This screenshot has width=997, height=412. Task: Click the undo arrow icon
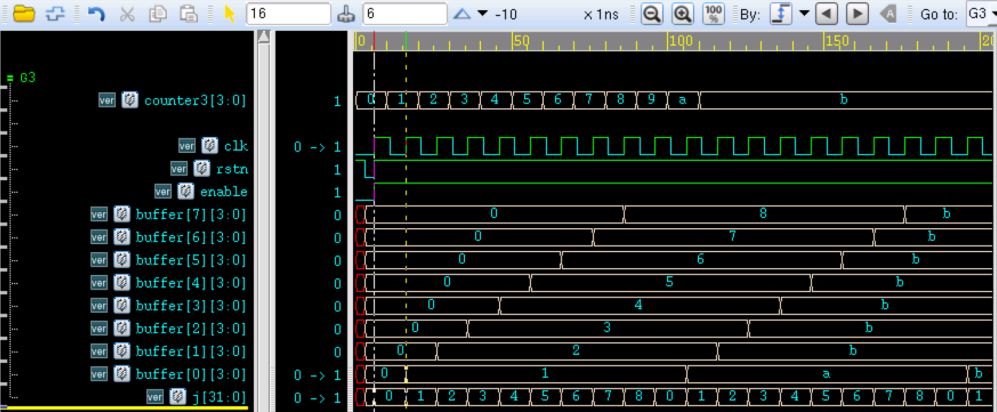tap(96, 14)
